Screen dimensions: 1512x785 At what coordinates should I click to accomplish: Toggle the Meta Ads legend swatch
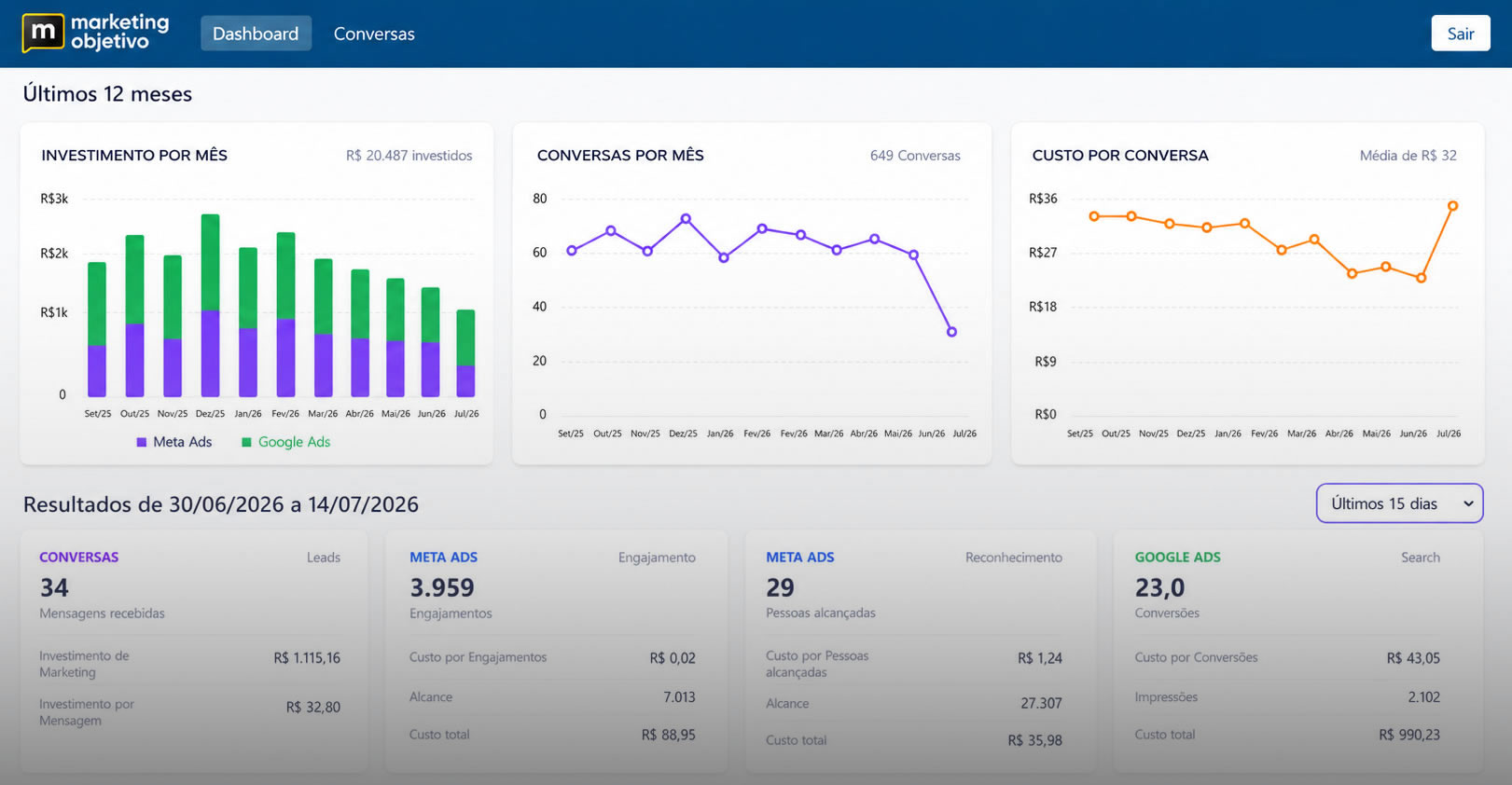142,442
